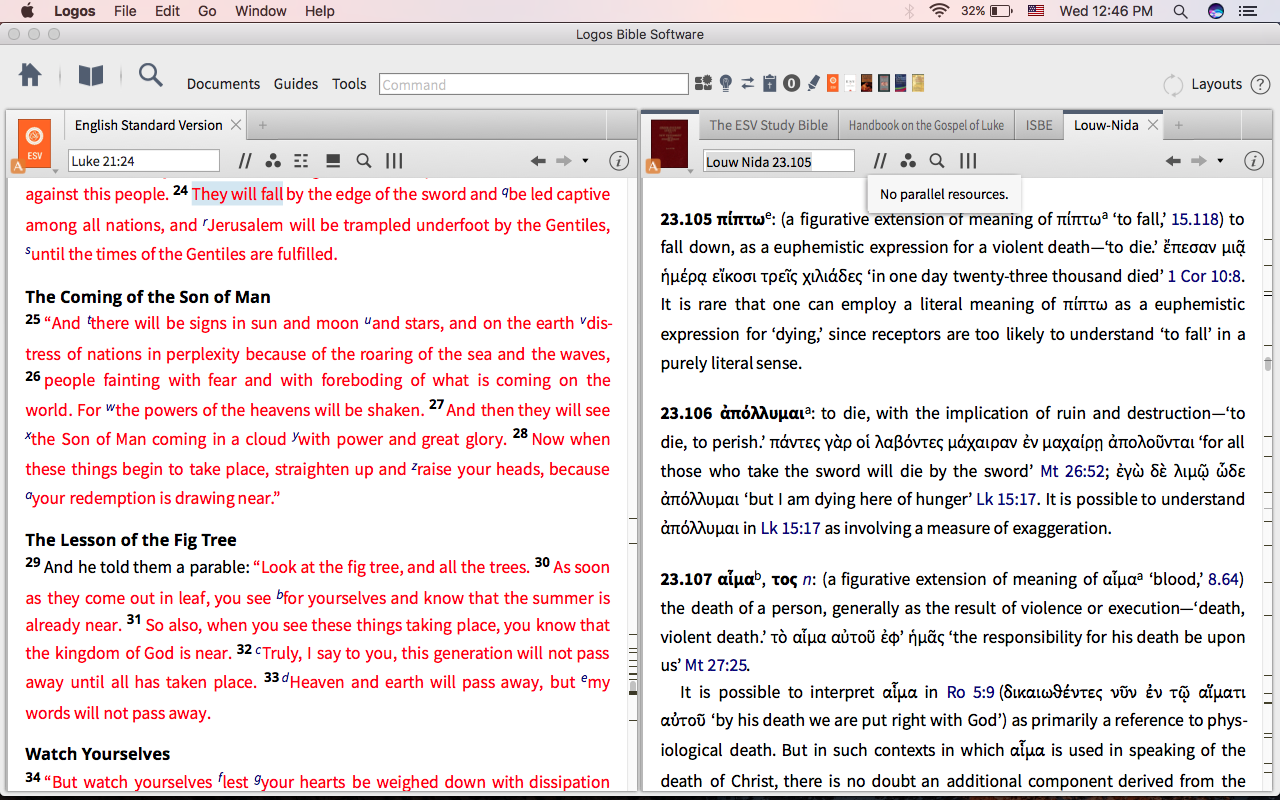Click The Coming of the Son of Man heading

coord(148,297)
